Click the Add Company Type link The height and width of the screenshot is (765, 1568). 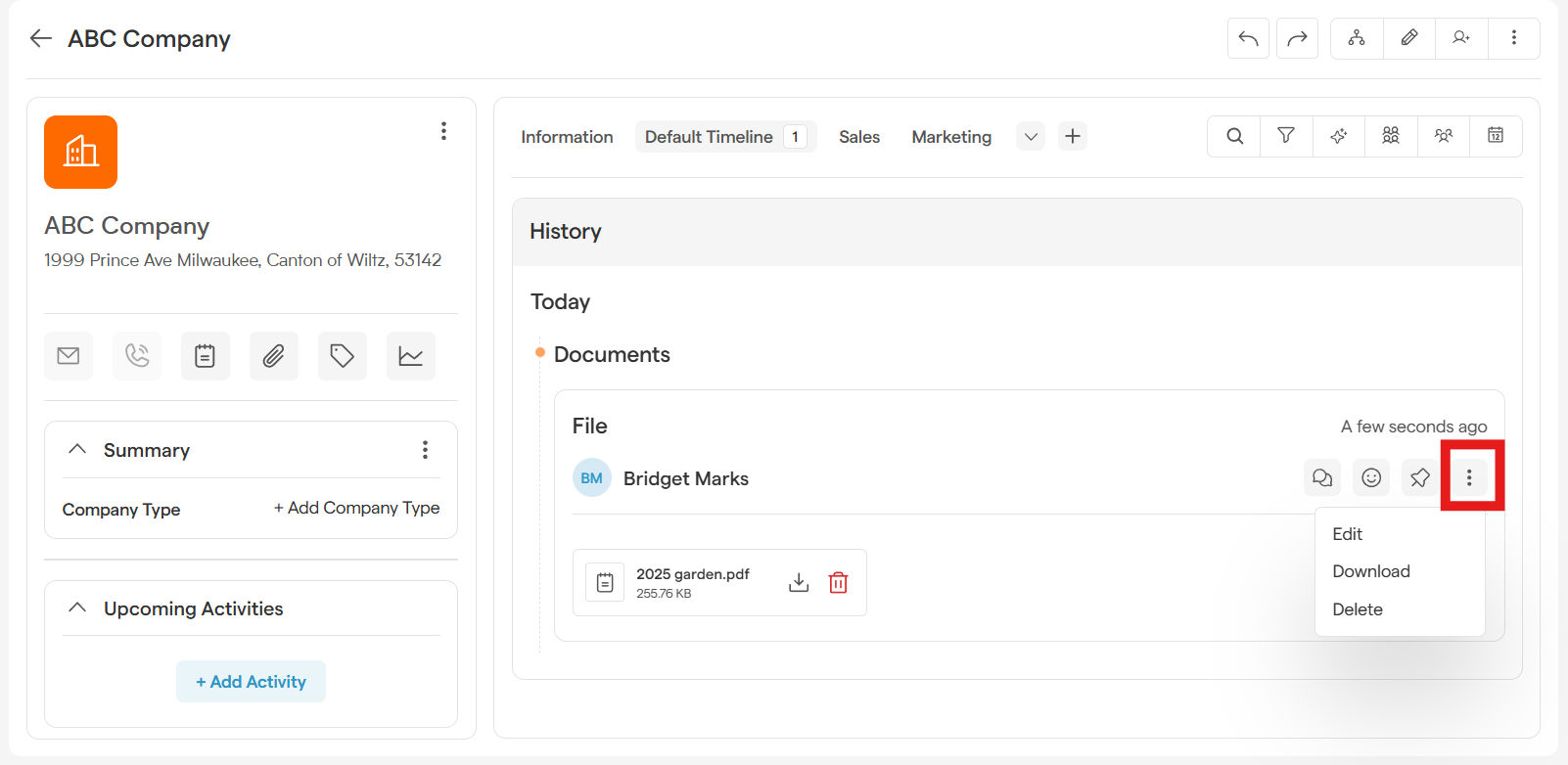point(356,508)
